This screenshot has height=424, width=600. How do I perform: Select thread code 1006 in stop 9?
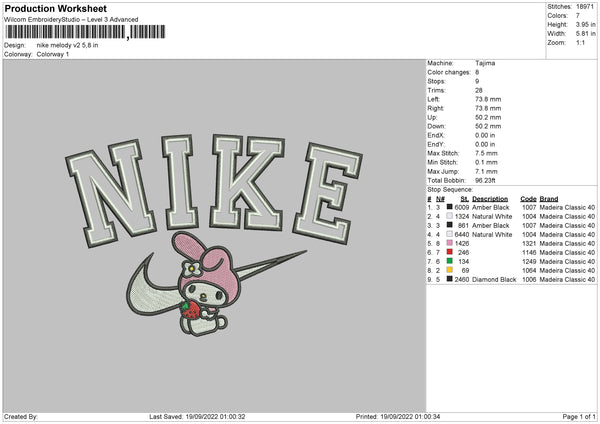pos(529,280)
